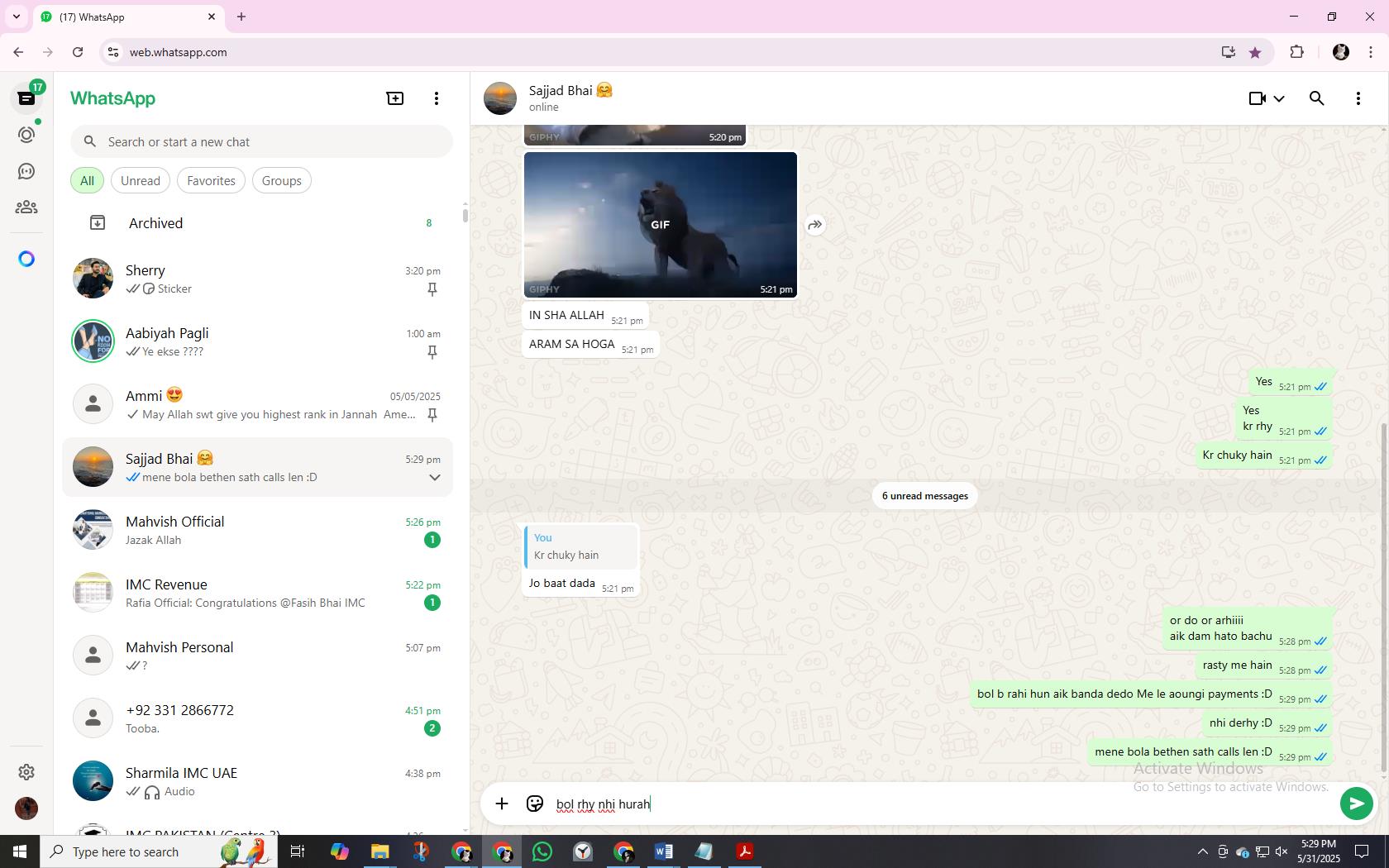1389x868 pixels.
Task: Click the conversation scrollbar thumb
Action: tap(1384, 599)
